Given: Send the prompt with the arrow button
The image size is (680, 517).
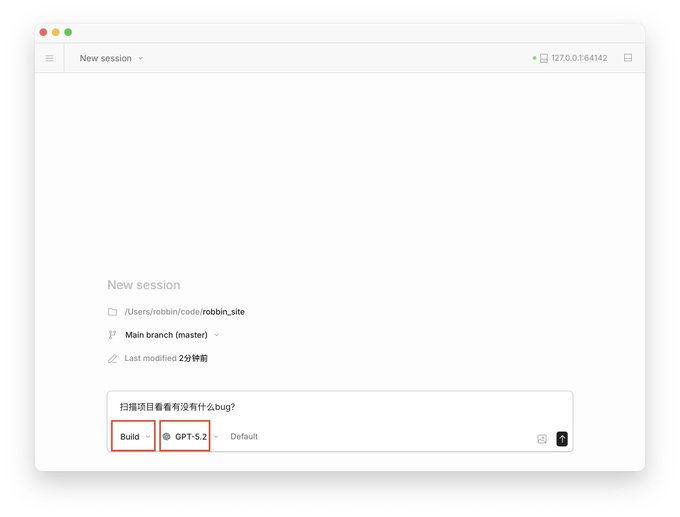Looking at the screenshot, I should click(x=562, y=438).
